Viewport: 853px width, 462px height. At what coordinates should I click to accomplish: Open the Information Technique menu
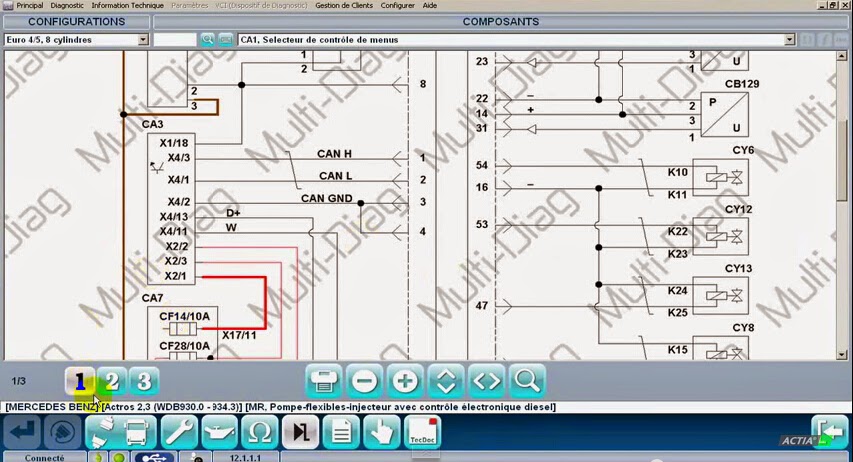pos(127,5)
